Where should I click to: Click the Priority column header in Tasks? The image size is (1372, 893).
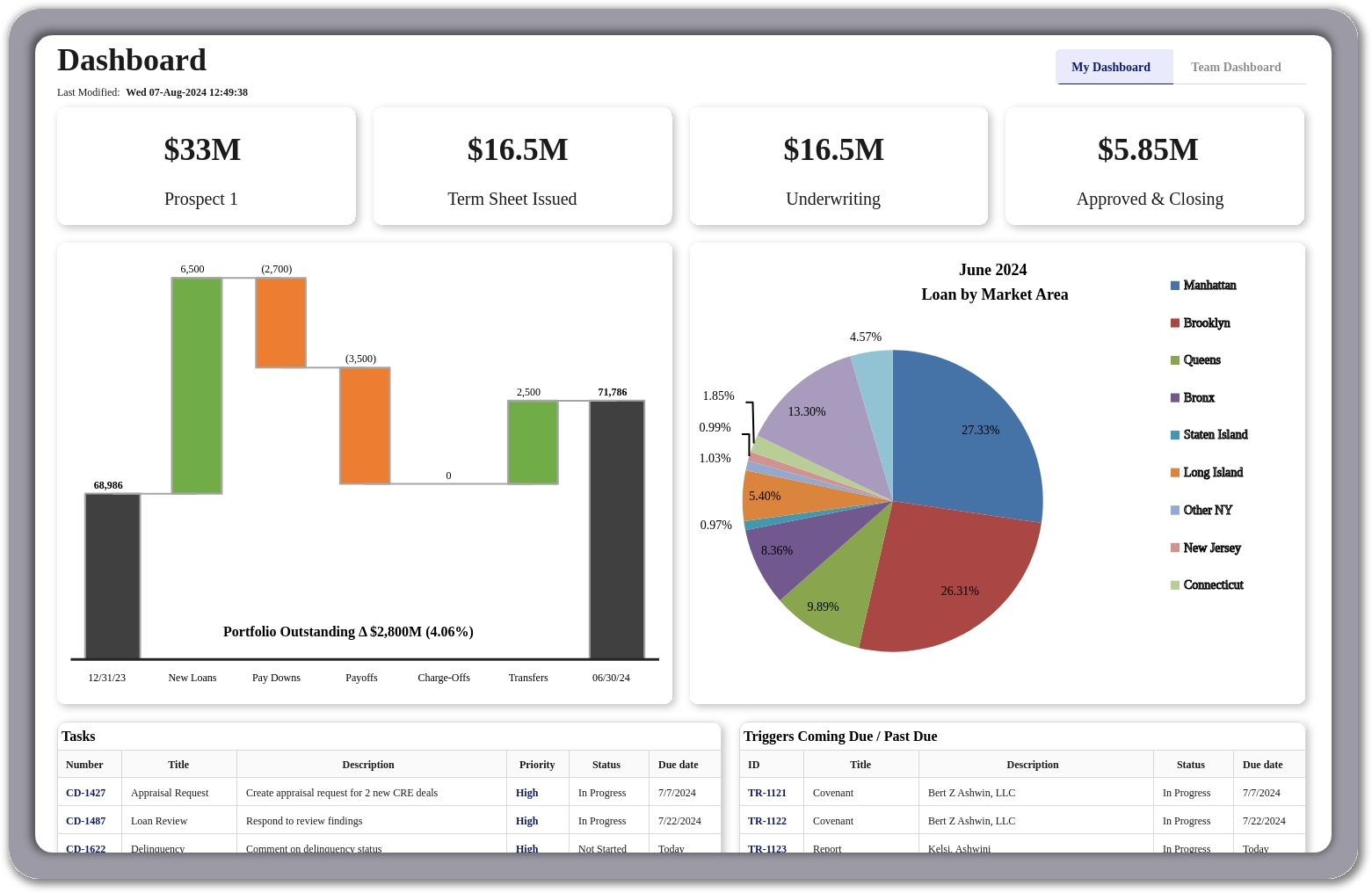pyautogui.click(x=537, y=765)
